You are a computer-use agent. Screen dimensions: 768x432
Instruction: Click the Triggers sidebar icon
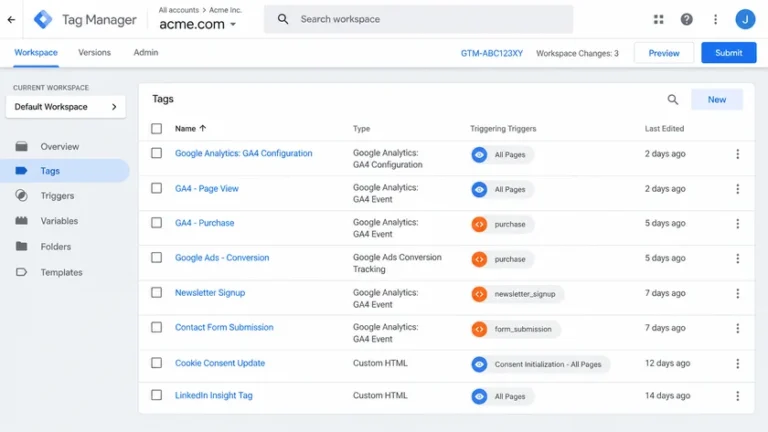[21, 195]
